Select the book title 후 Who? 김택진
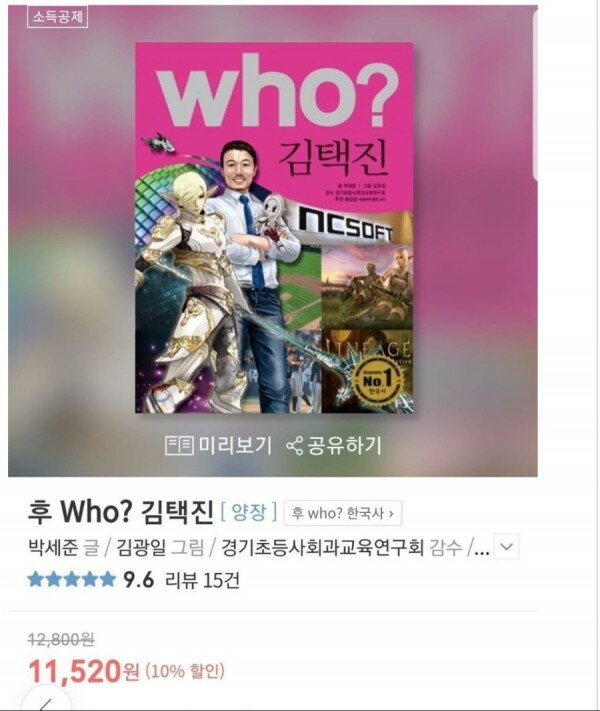 pos(121,512)
